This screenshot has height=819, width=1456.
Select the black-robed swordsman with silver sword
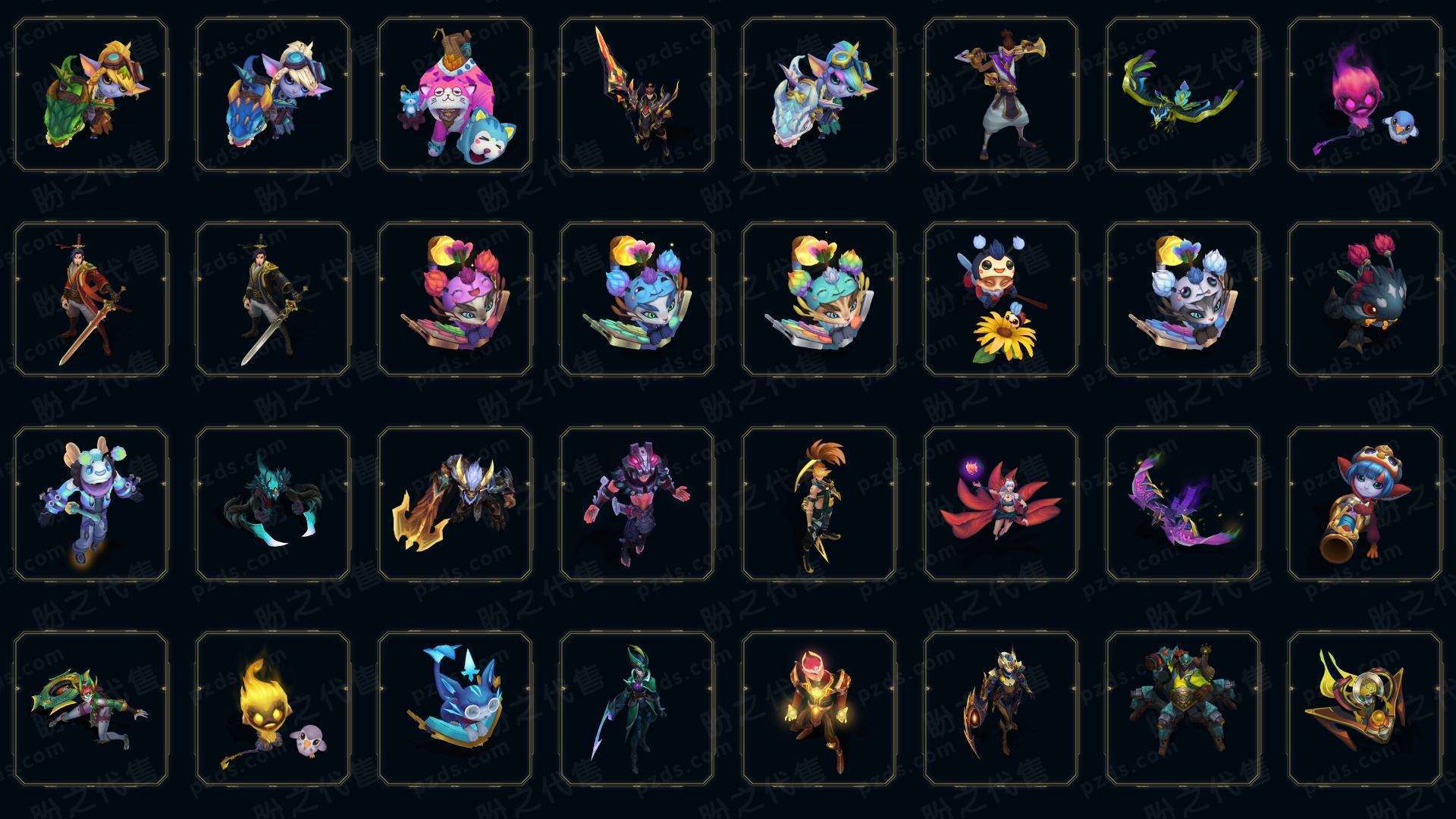pos(273,299)
